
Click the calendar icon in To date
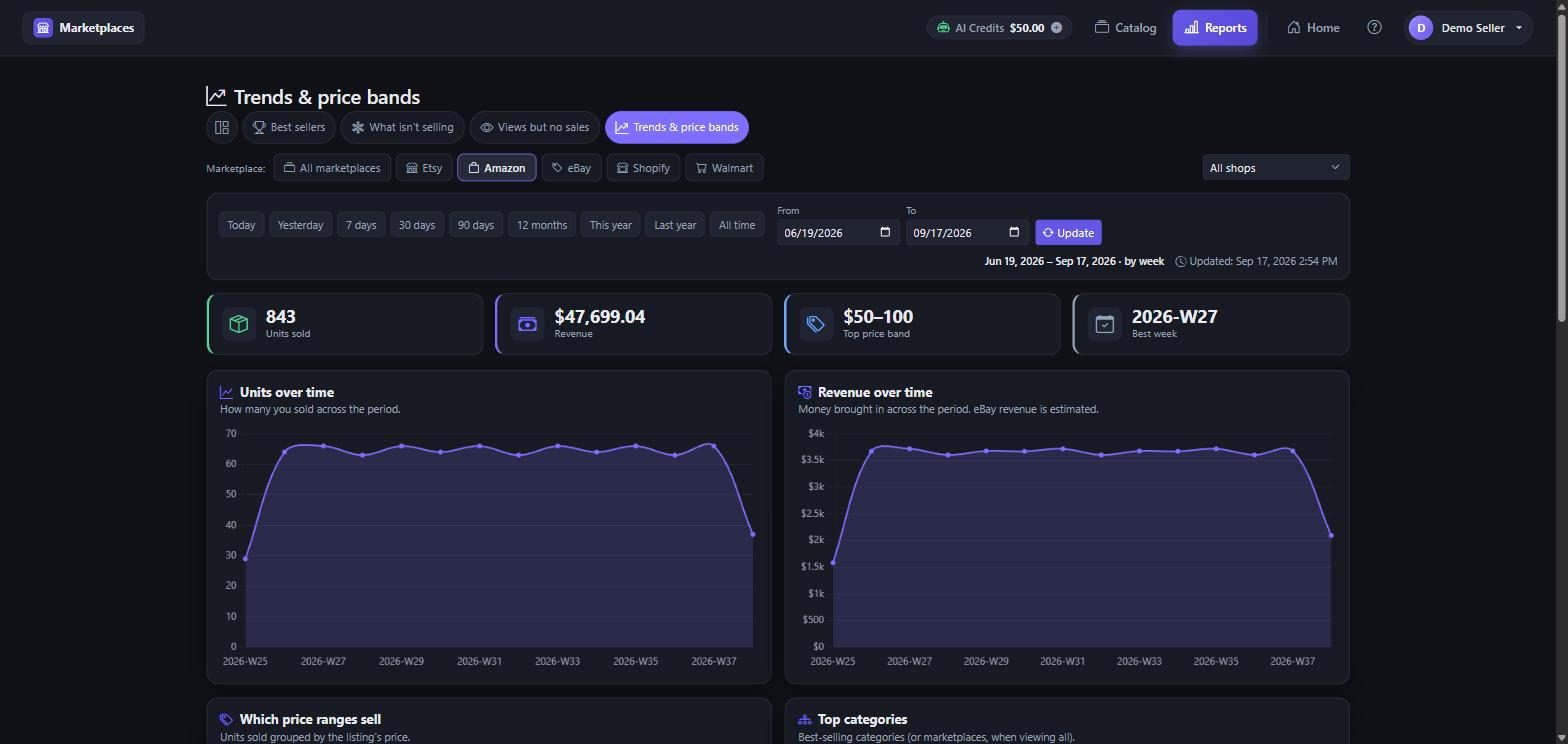coord(1014,232)
